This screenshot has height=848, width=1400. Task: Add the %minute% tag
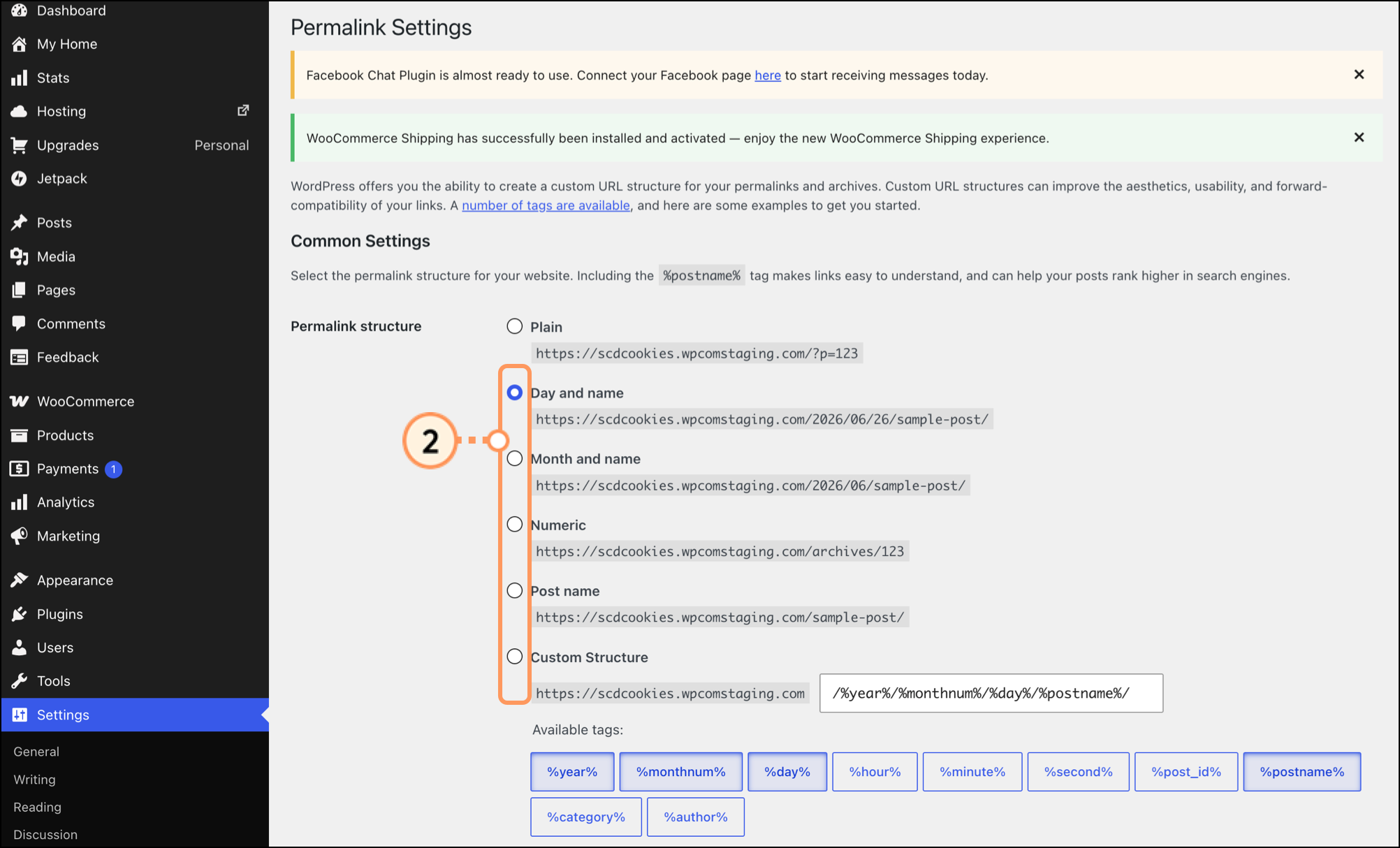(x=972, y=772)
